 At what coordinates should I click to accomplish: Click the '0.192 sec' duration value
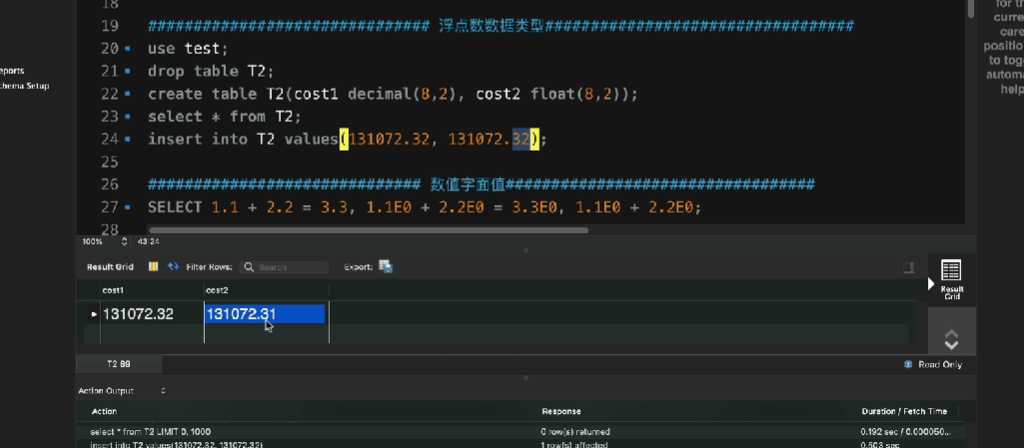[905, 432]
